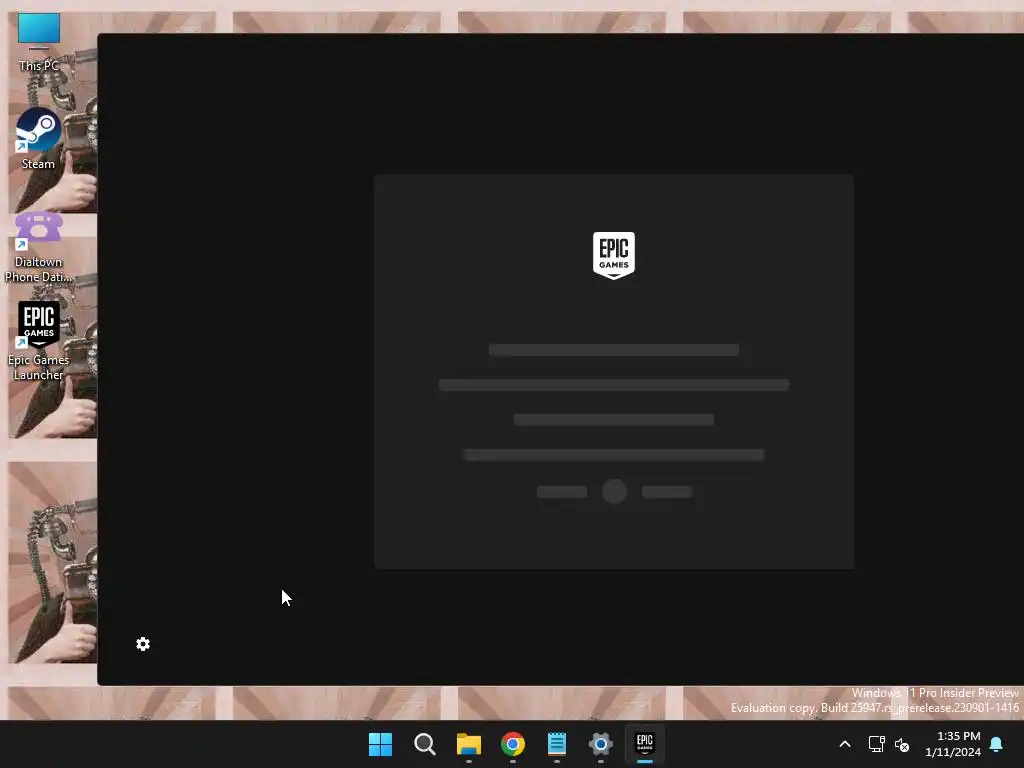Open File Explorer from taskbar
Viewport: 1024px width, 768px height.
tap(469, 744)
